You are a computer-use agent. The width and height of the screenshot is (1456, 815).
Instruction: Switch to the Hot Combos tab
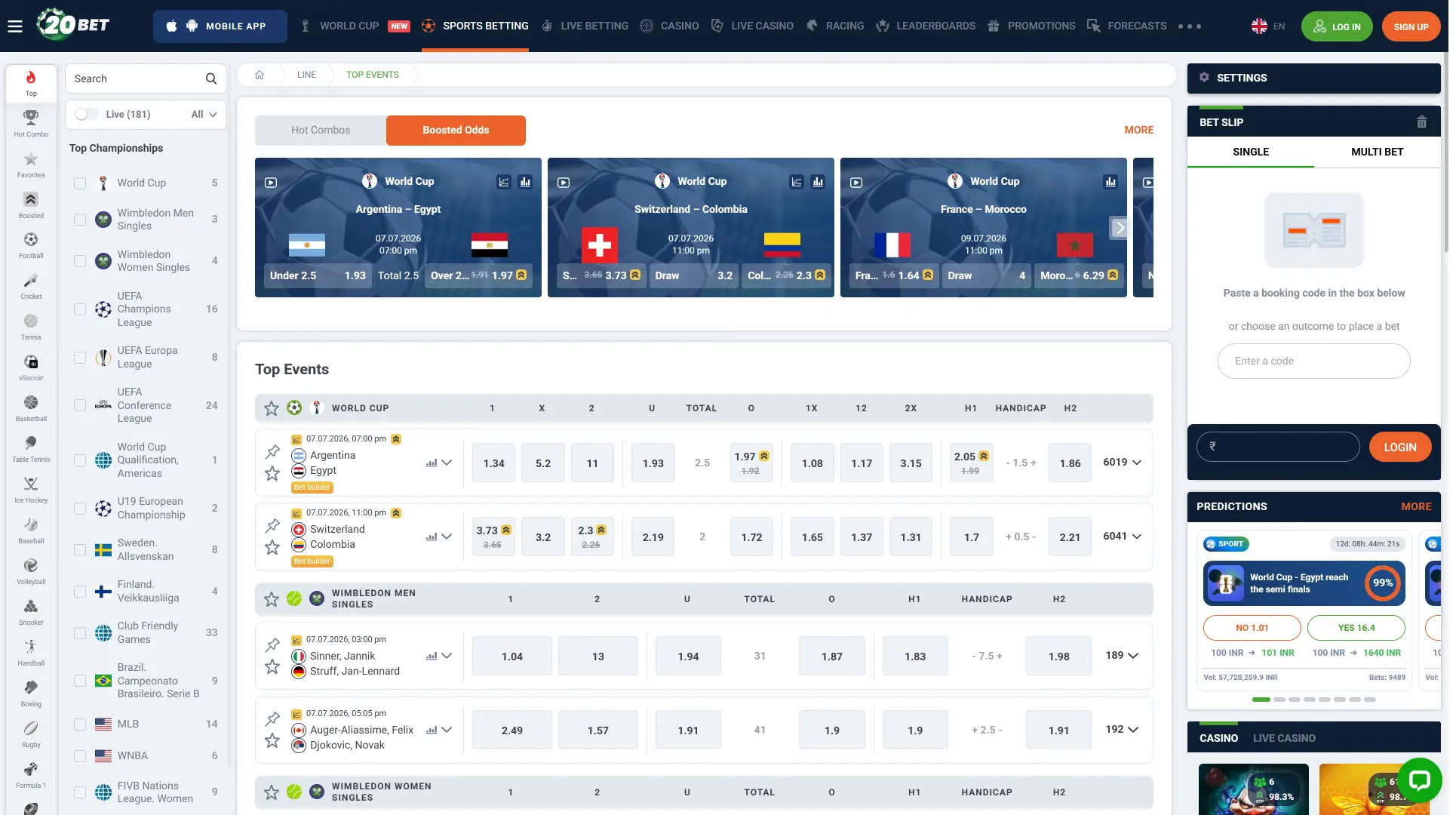click(321, 131)
